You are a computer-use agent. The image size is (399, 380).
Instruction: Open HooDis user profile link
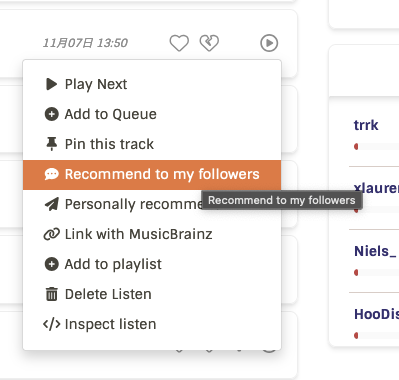click(376, 314)
